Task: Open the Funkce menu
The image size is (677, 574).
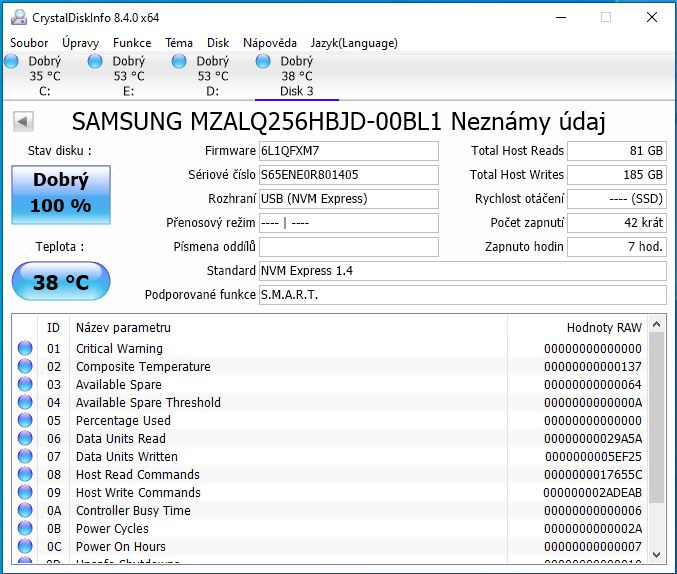Action: point(132,43)
